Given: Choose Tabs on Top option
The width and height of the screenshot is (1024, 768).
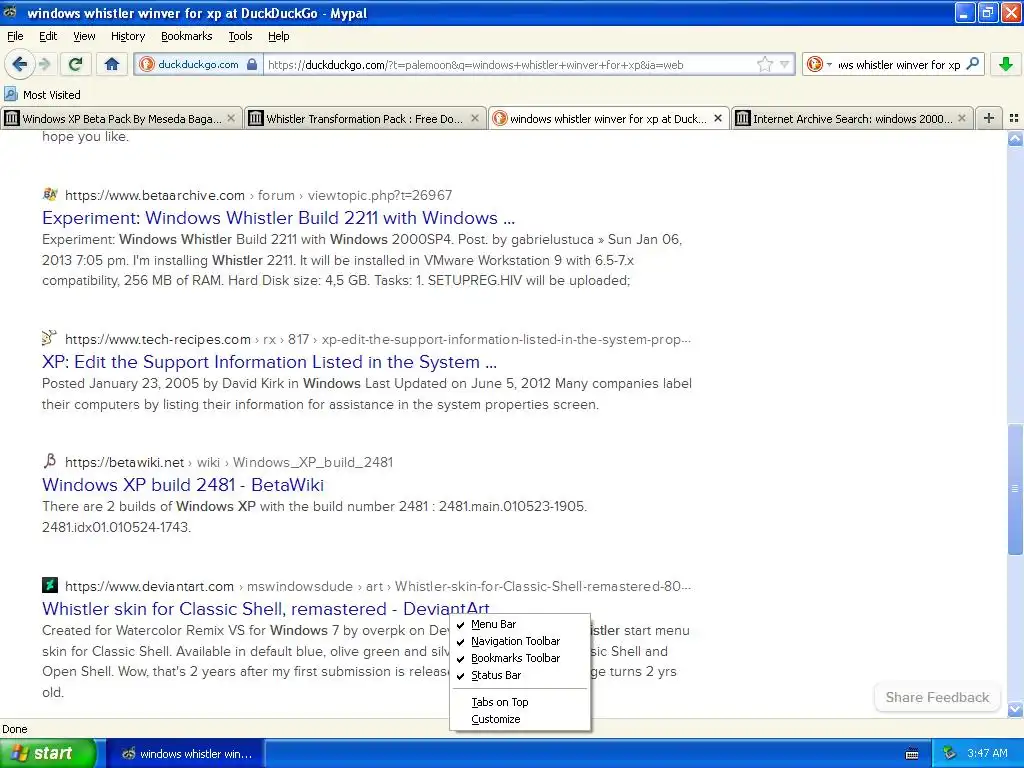Looking at the screenshot, I should coord(520,702).
